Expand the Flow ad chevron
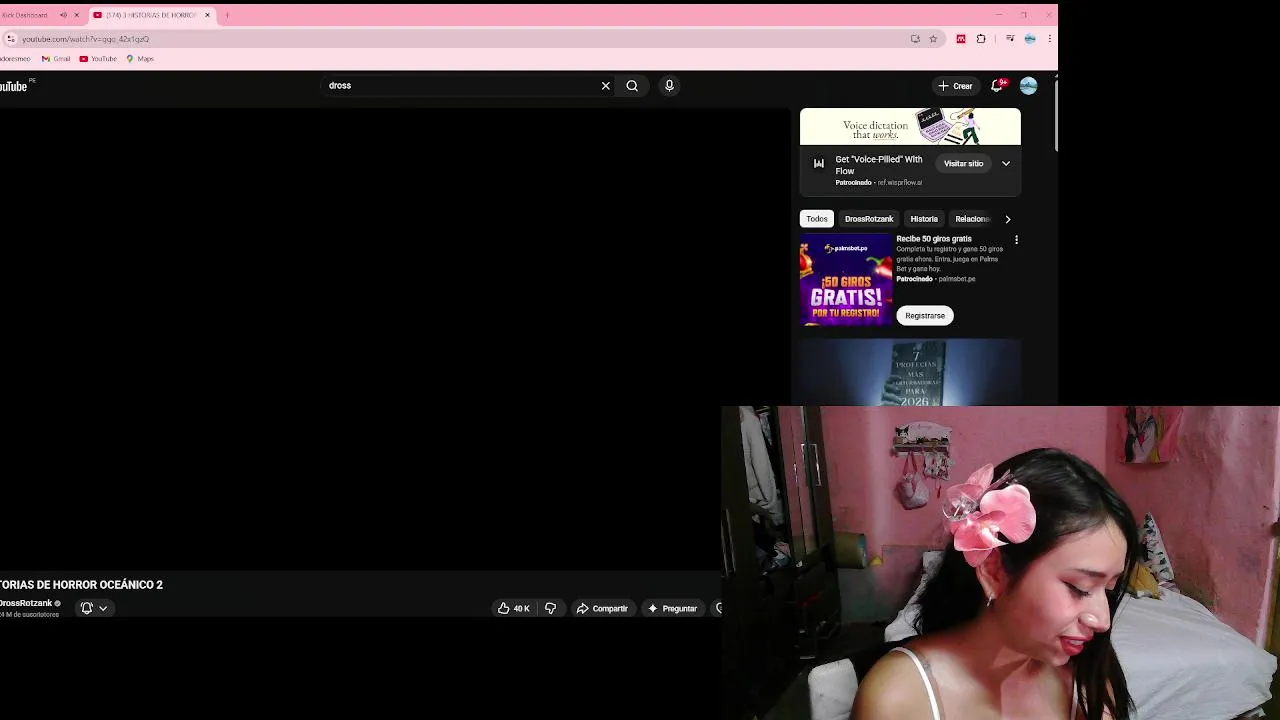 point(1006,164)
